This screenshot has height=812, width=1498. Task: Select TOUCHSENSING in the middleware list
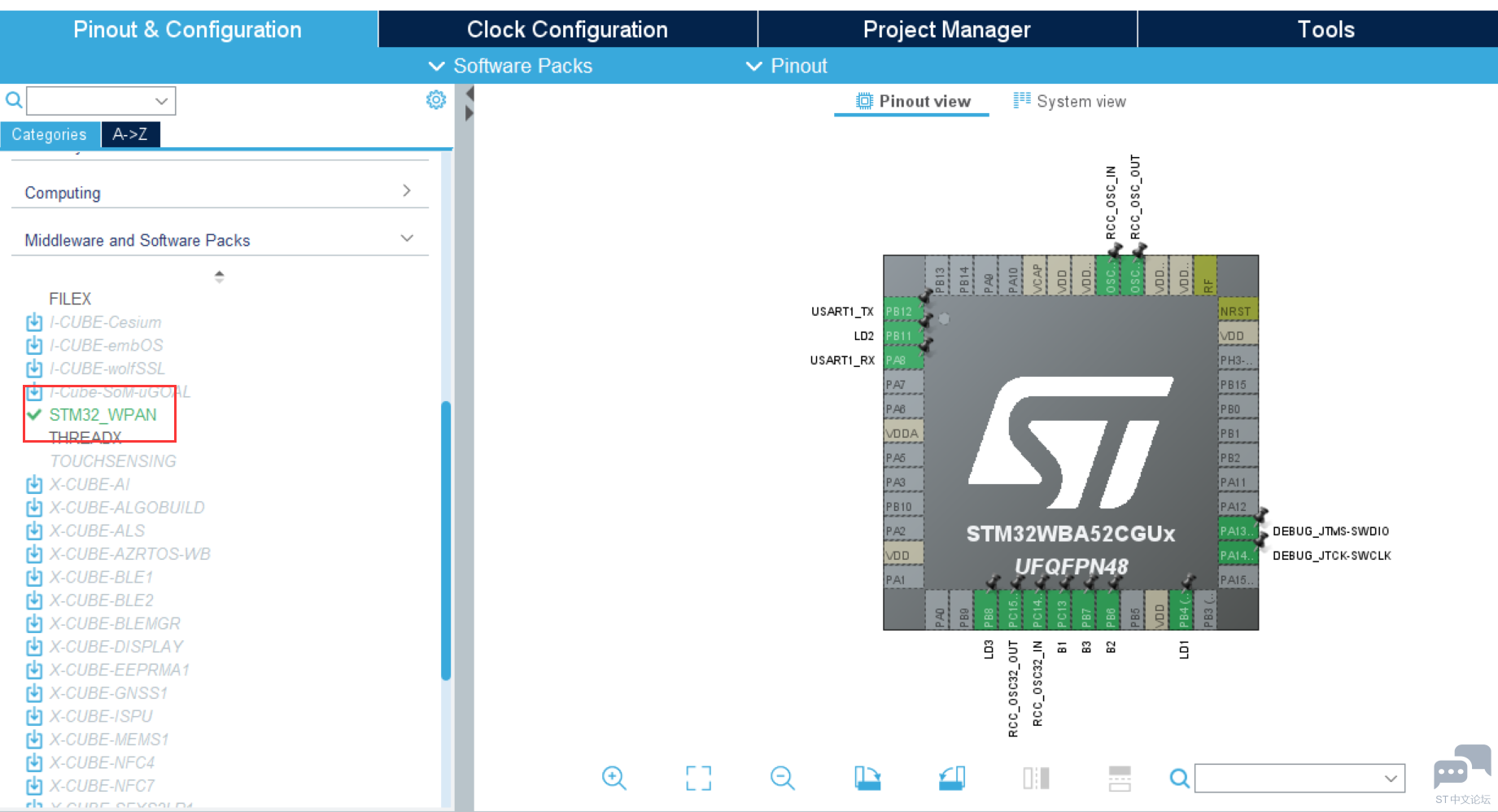click(x=113, y=461)
